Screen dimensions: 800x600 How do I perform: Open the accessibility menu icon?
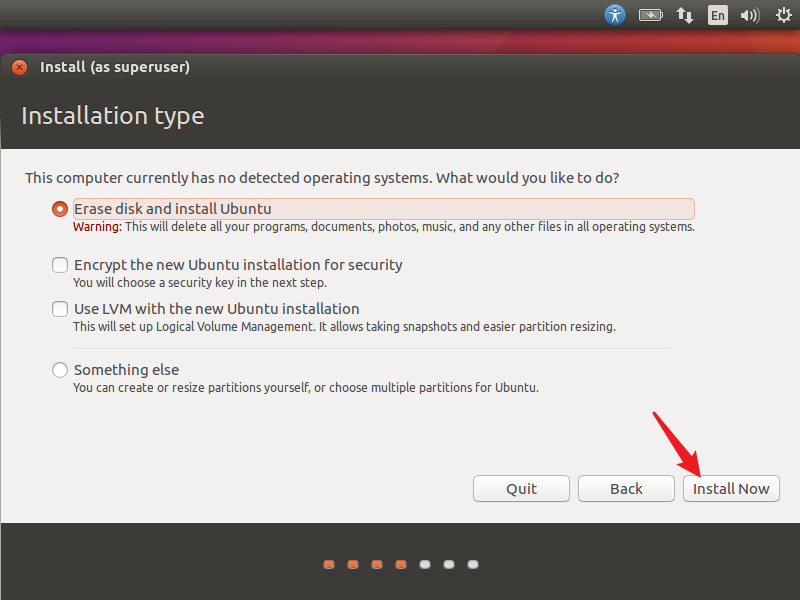coord(615,15)
